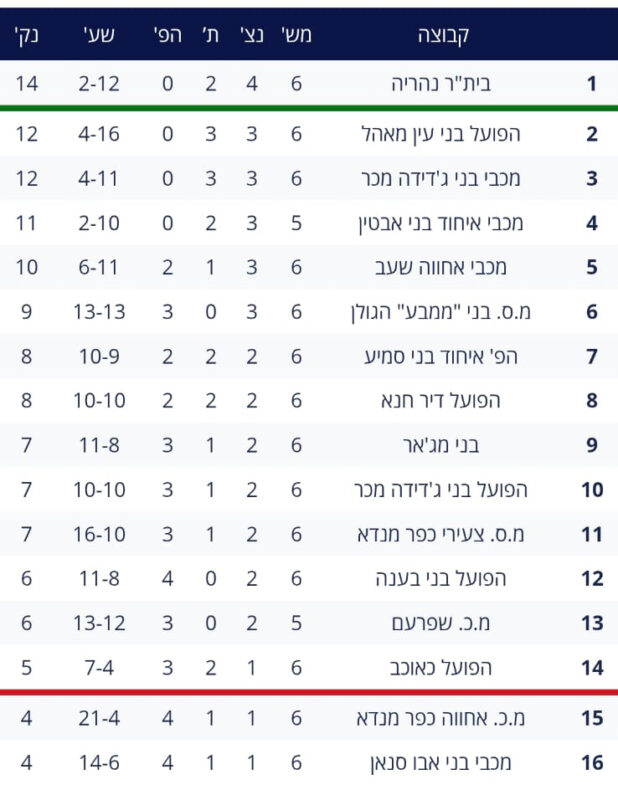
Task: Open team בית"ר נהריה in first place
Action: pyautogui.click(x=442, y=84)
